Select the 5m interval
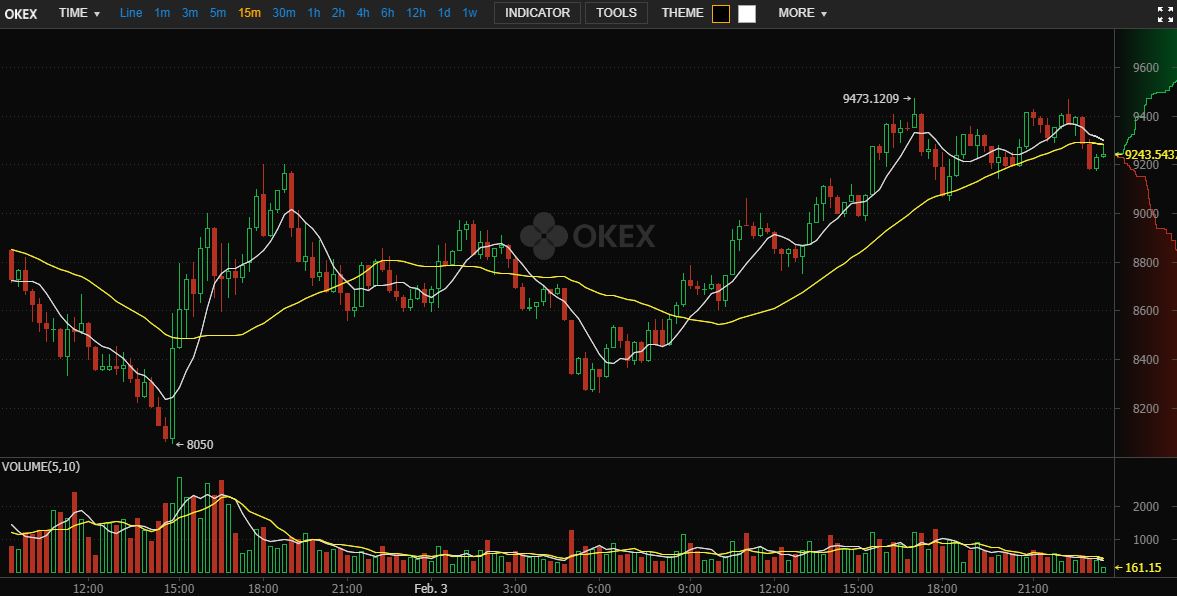The height and width of the screenshot is (596, 1177). pyautogui.click(x=218, y=14)
